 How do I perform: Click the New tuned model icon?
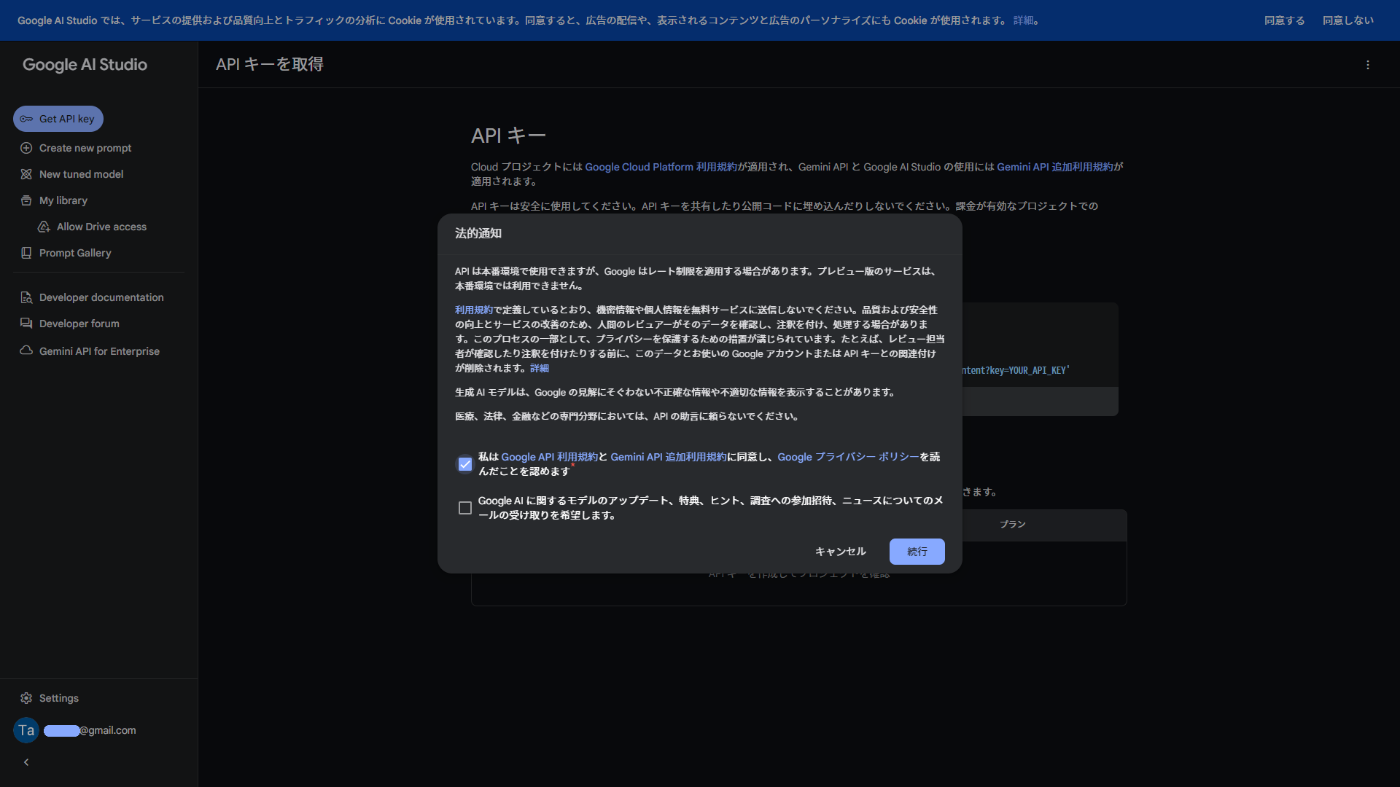pos(27,174)
